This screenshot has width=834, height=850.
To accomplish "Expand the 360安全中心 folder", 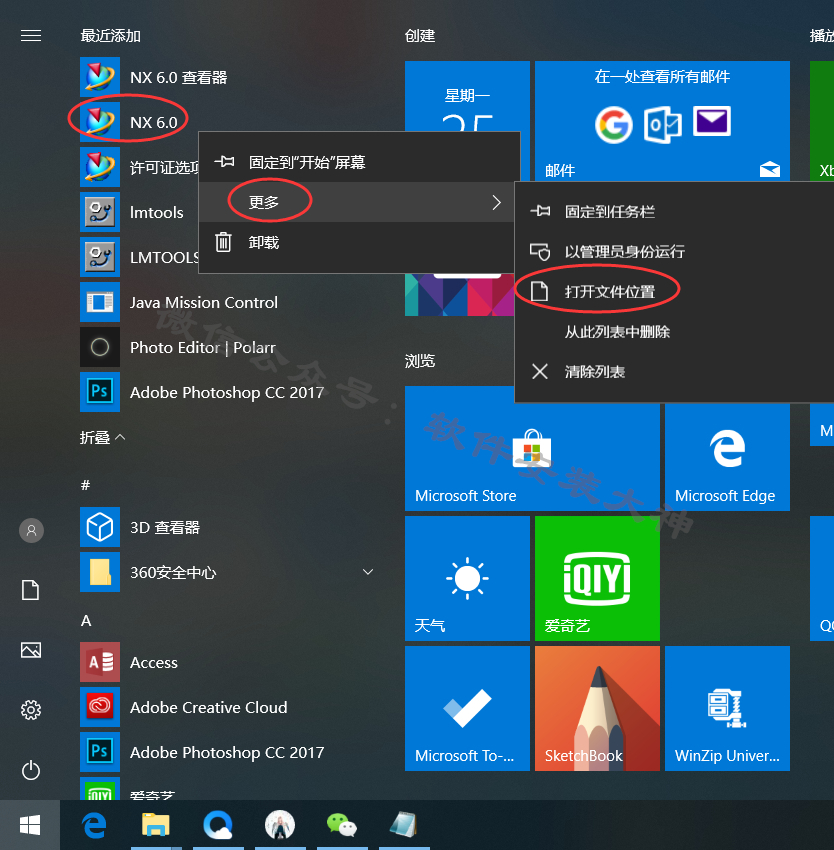I will (368, 572).
